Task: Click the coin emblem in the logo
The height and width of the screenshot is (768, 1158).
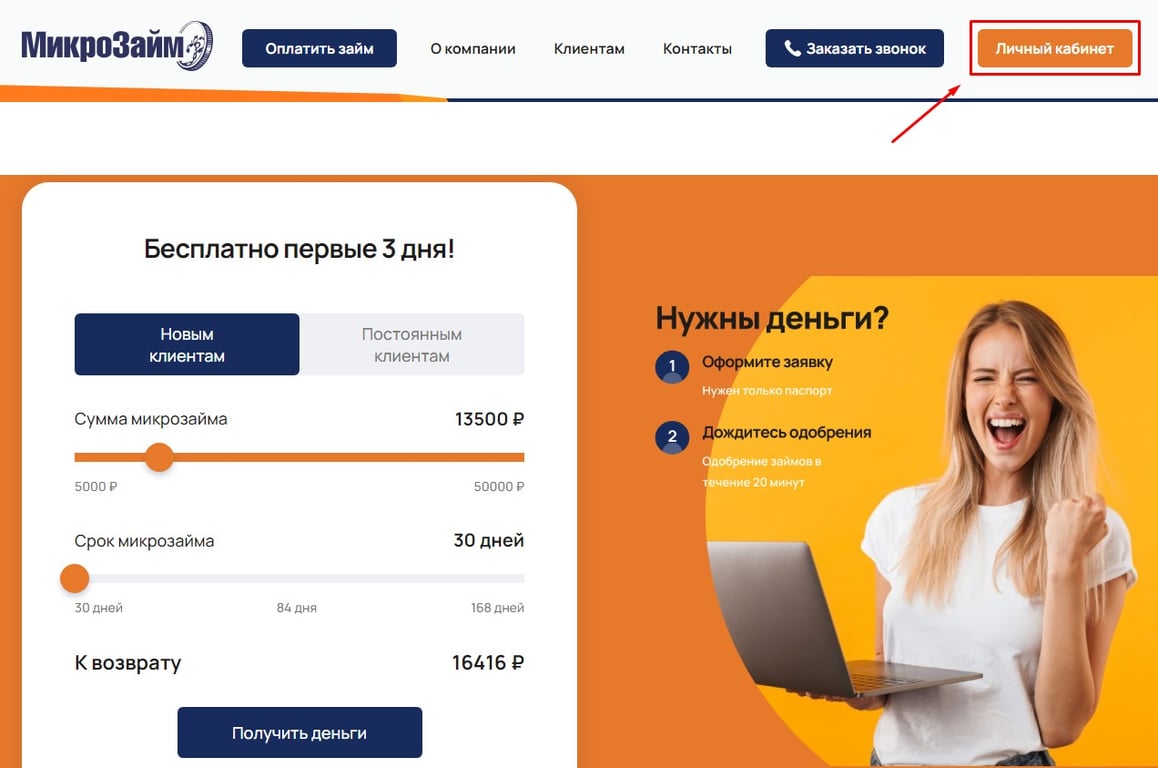Action: coord(196,46)
